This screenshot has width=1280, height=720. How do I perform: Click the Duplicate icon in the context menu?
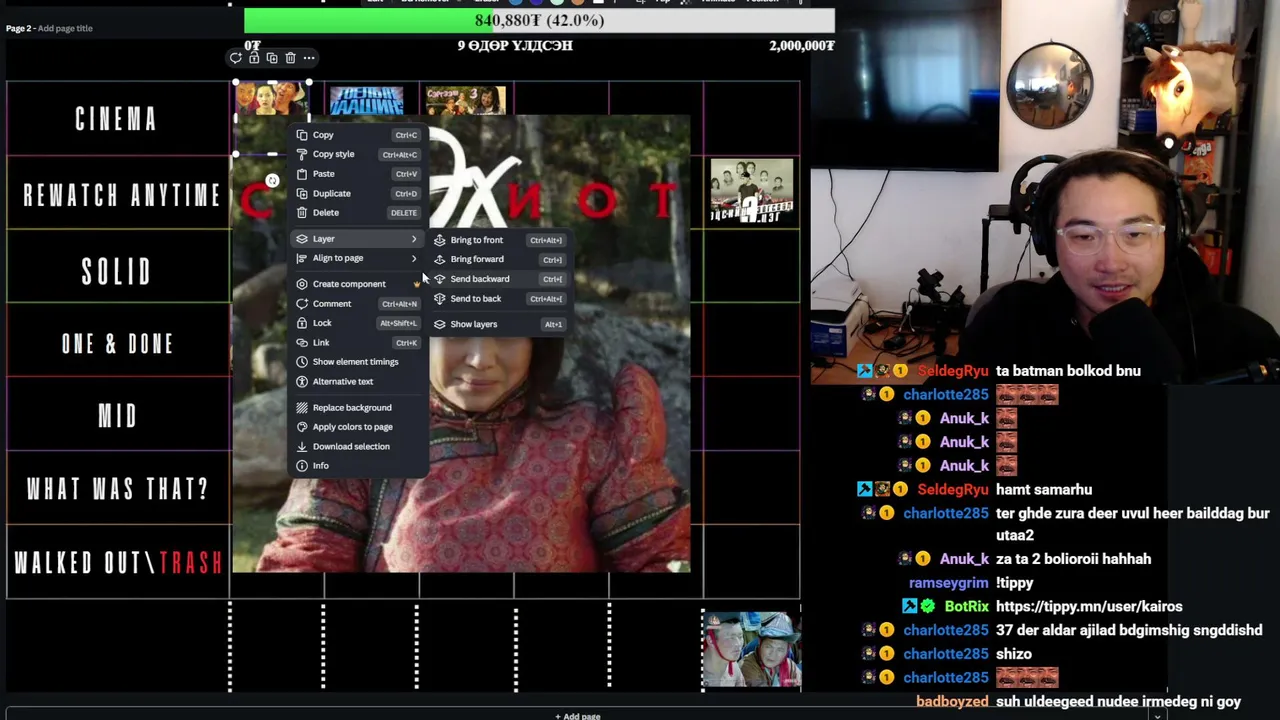coord(302,193)
